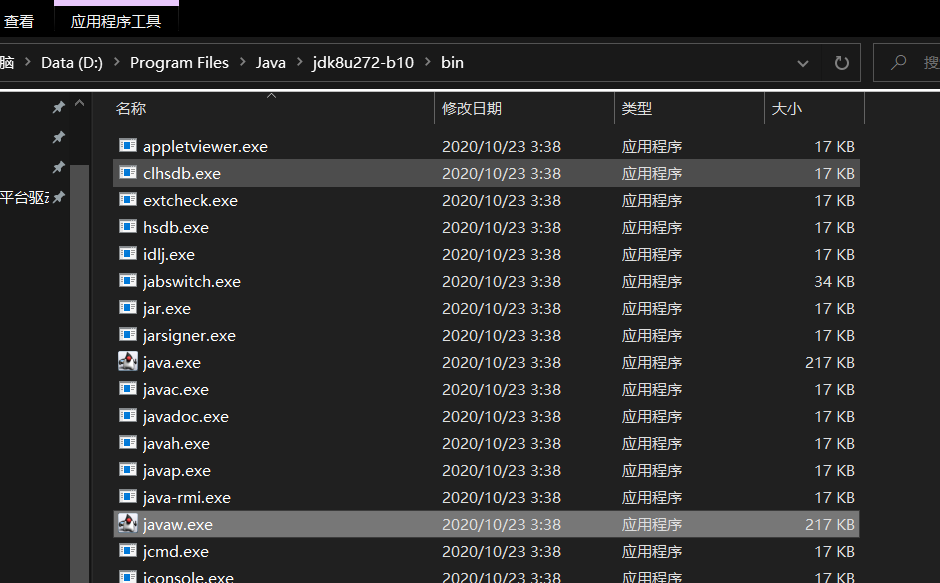The height and width of the screenshot is (583, 940).
Task: Sort by 名称 column header
Action: click(131, 109)
